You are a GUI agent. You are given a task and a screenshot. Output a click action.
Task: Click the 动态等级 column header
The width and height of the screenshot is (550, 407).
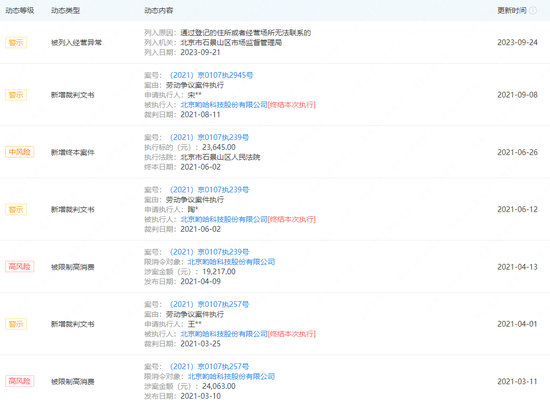click(x=20, y=11)
